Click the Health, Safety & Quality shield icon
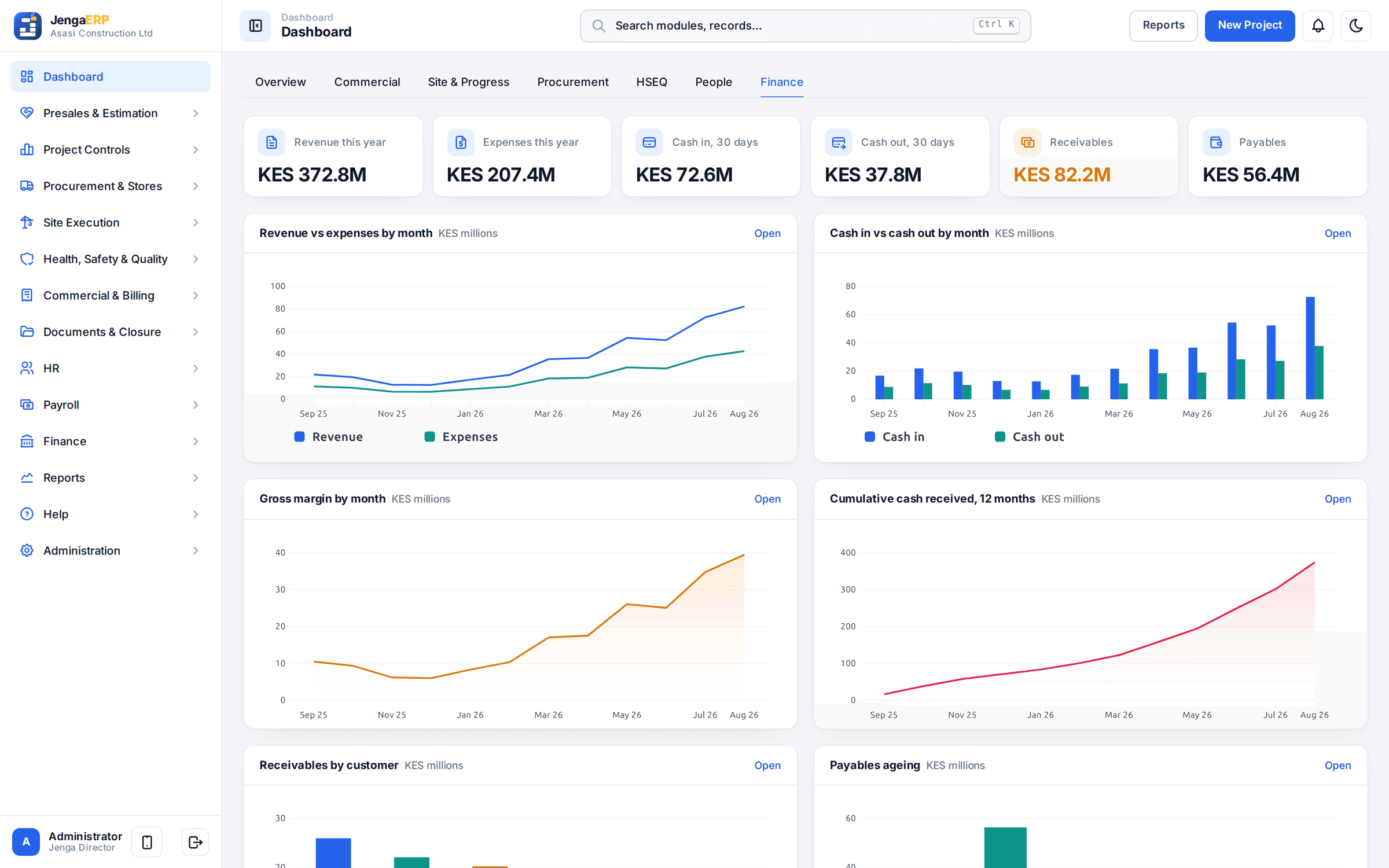The image size is (1389, 868). coord(27,259)
